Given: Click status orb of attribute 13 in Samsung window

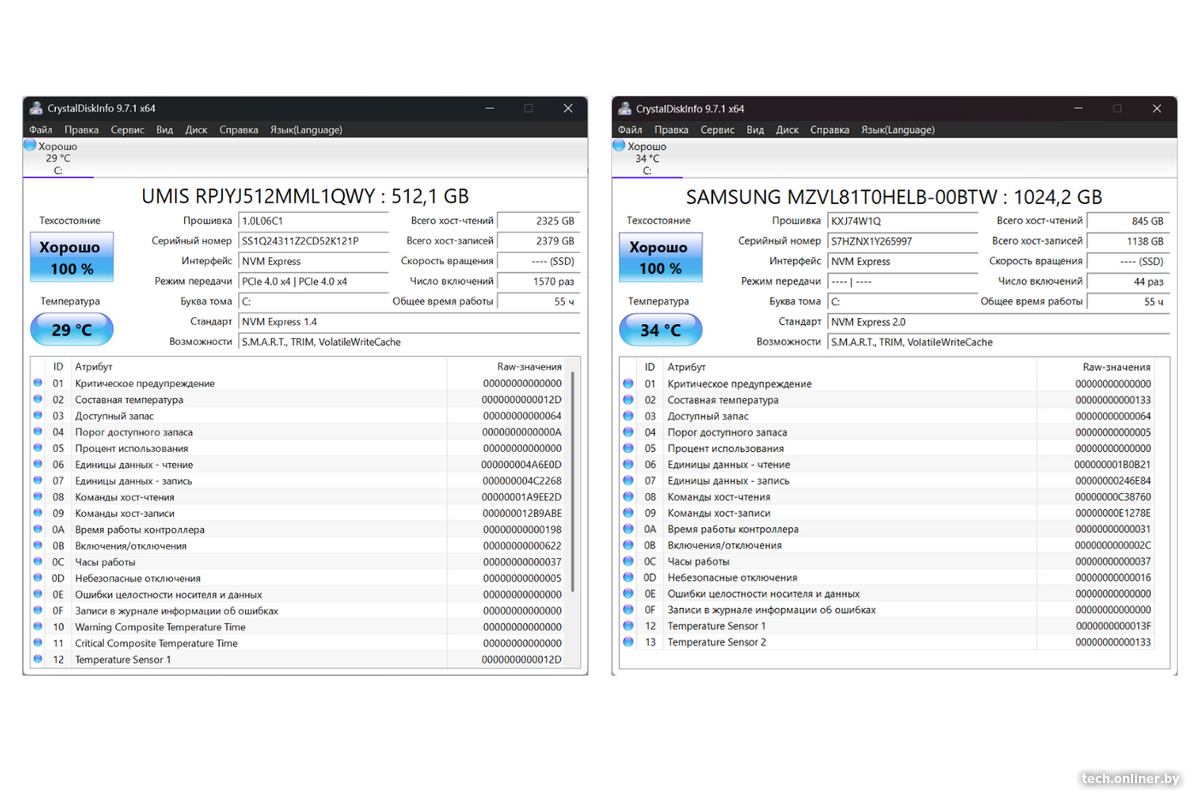Looking at the screenshot, I should click(x=628, y=642).
